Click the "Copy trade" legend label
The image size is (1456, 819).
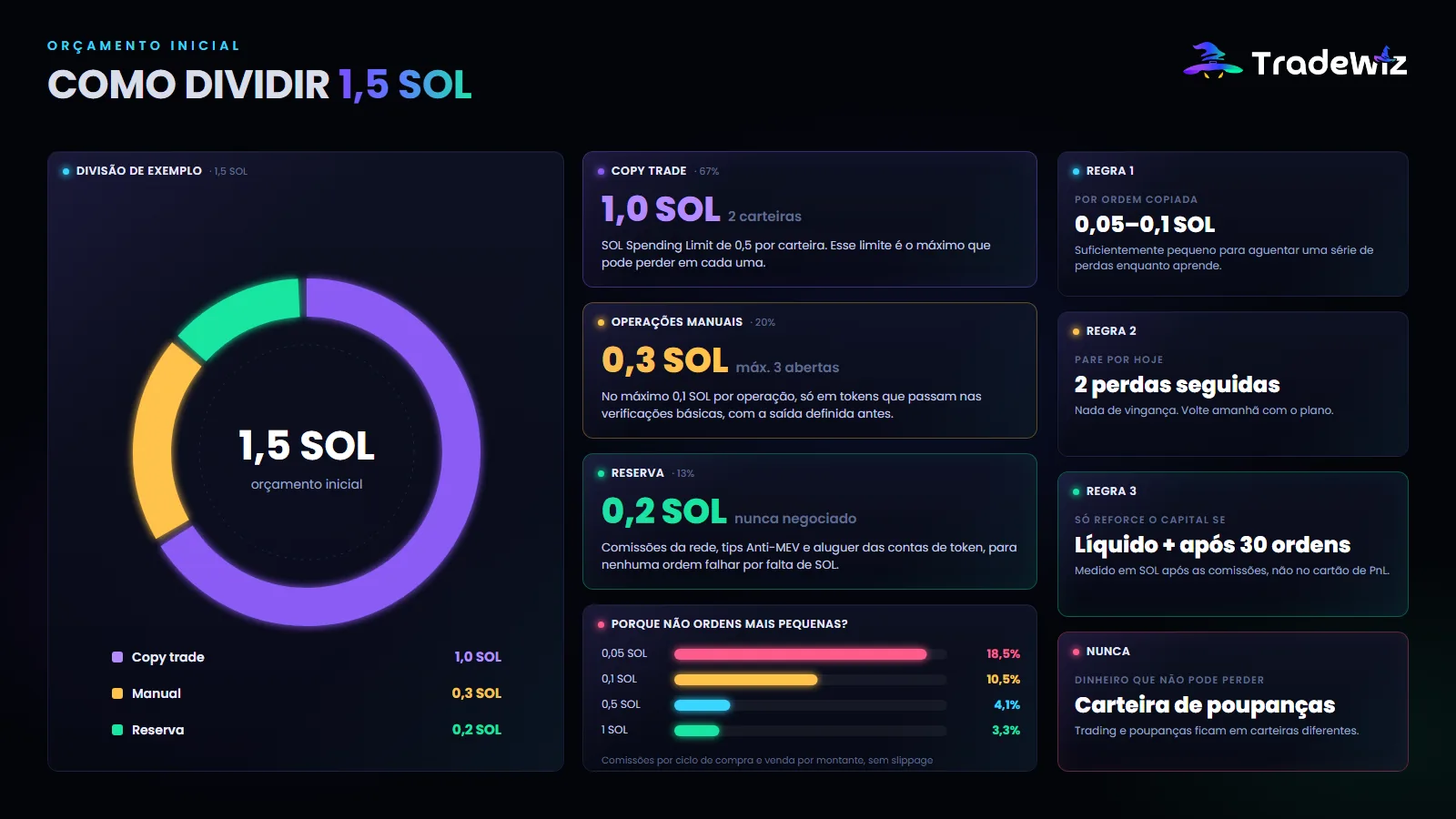[x=168, y=657]
